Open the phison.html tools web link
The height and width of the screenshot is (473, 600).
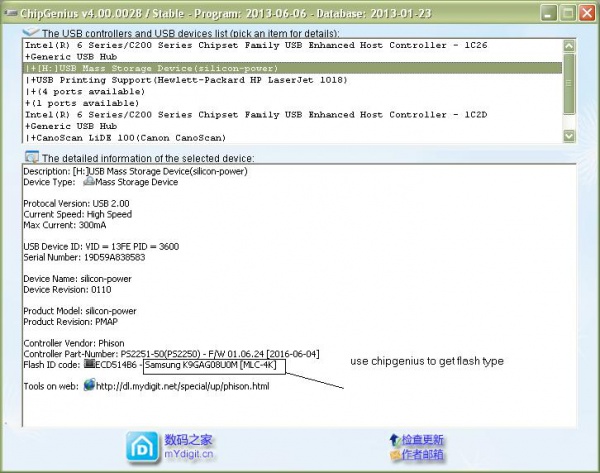[x=183, y=386]
